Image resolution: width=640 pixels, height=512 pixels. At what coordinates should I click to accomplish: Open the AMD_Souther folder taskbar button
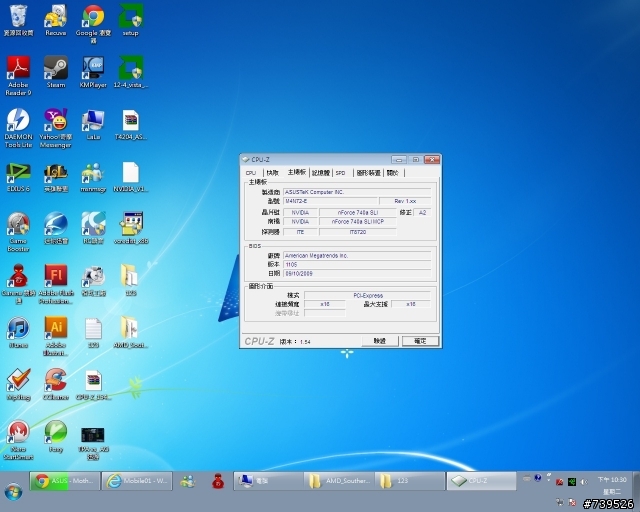340,481
